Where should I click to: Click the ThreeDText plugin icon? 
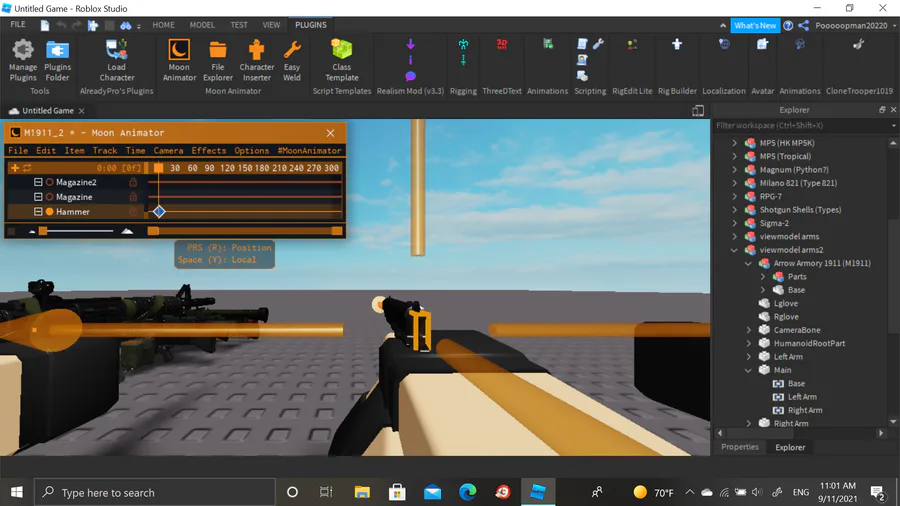pos(502,44)
